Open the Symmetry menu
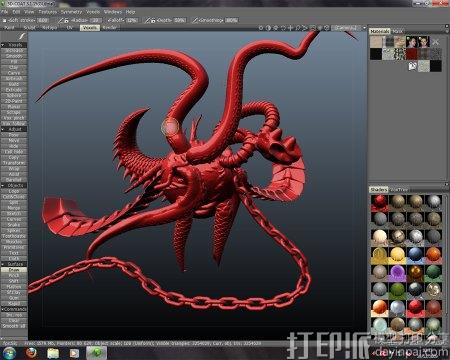Screen dimensions: 450x360 71,12
